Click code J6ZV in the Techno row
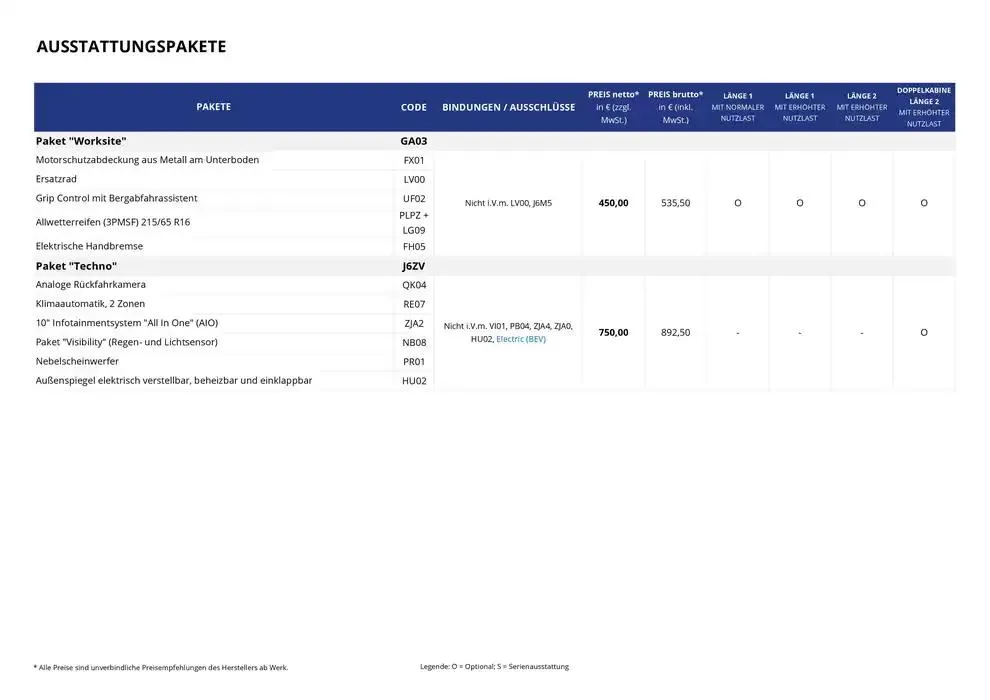Image resolution: width=990 pixels, height=700 pixels. coord(413,266)
